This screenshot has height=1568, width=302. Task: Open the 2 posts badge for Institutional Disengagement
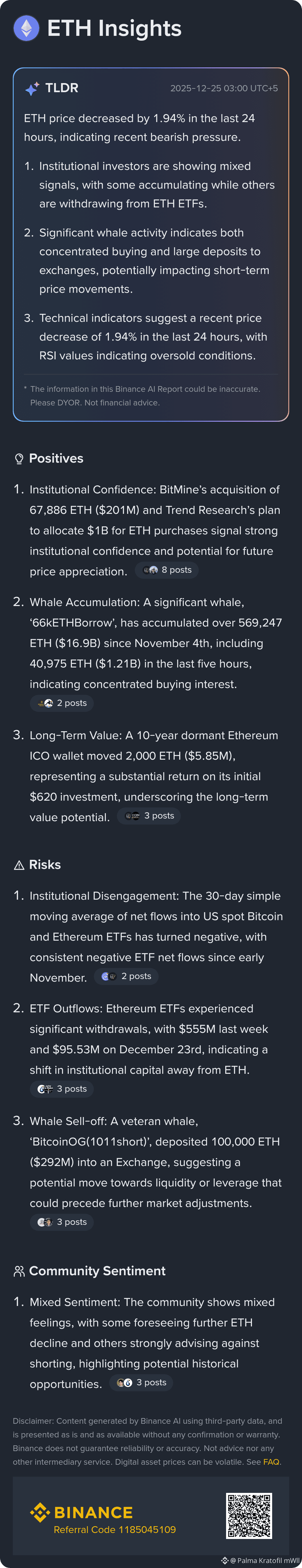pos(127,976)
